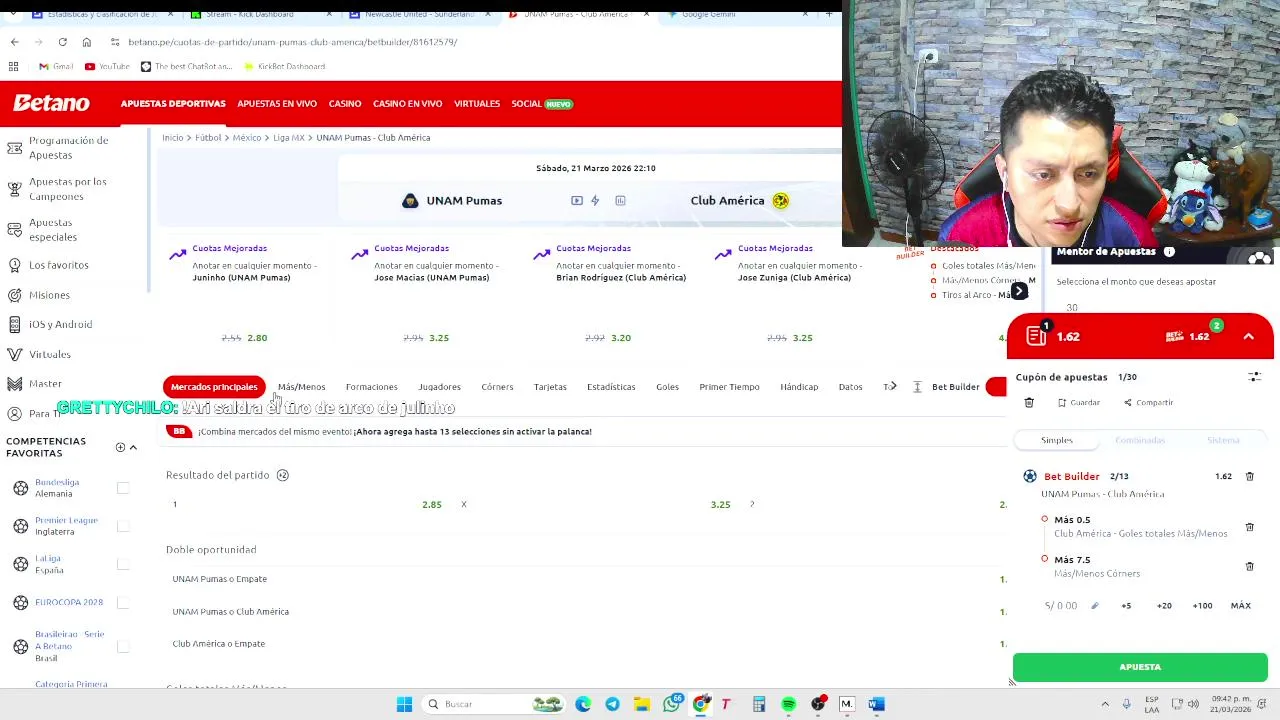Open Apuestas por los Campeones in sidebar

(x=68, y=189)
